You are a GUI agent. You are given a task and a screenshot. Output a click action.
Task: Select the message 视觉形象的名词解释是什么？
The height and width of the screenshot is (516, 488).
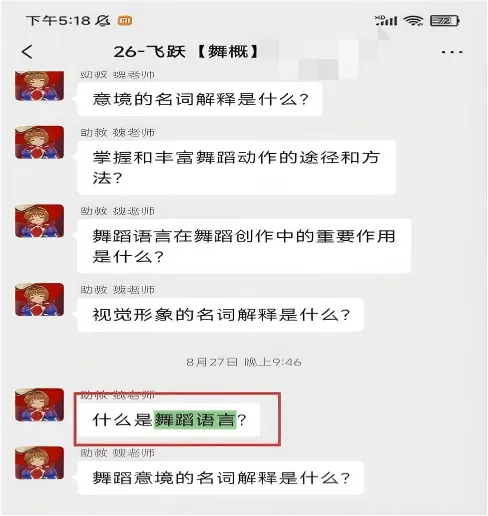tap(220, 315)
